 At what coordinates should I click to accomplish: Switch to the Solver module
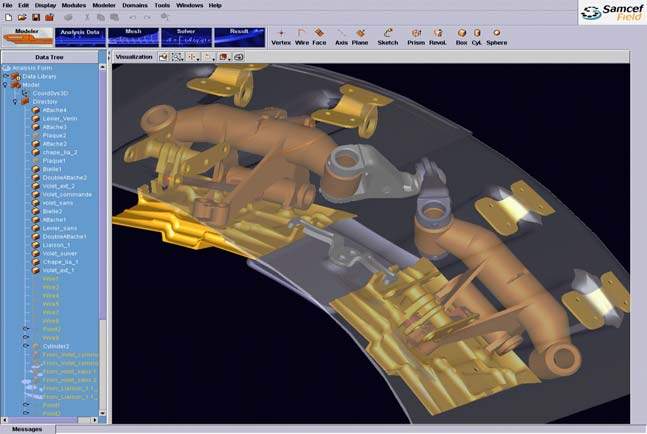(187, 37)
